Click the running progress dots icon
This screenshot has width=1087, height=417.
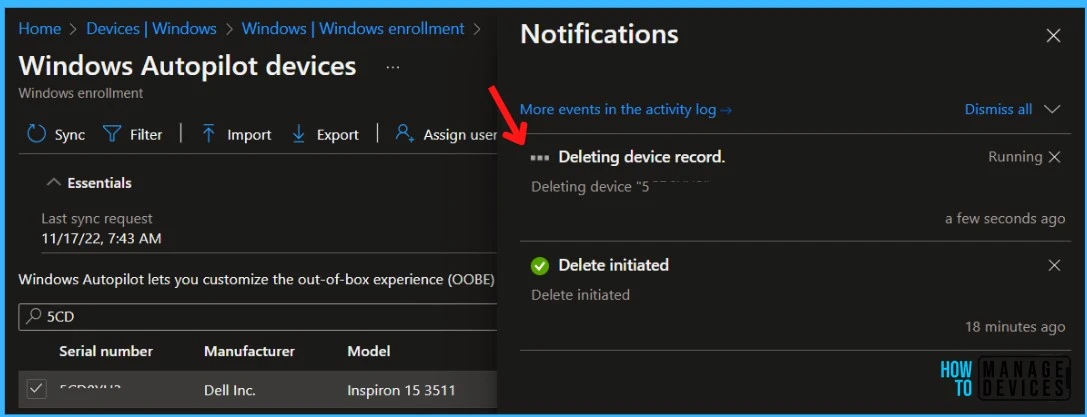[539, 158]
